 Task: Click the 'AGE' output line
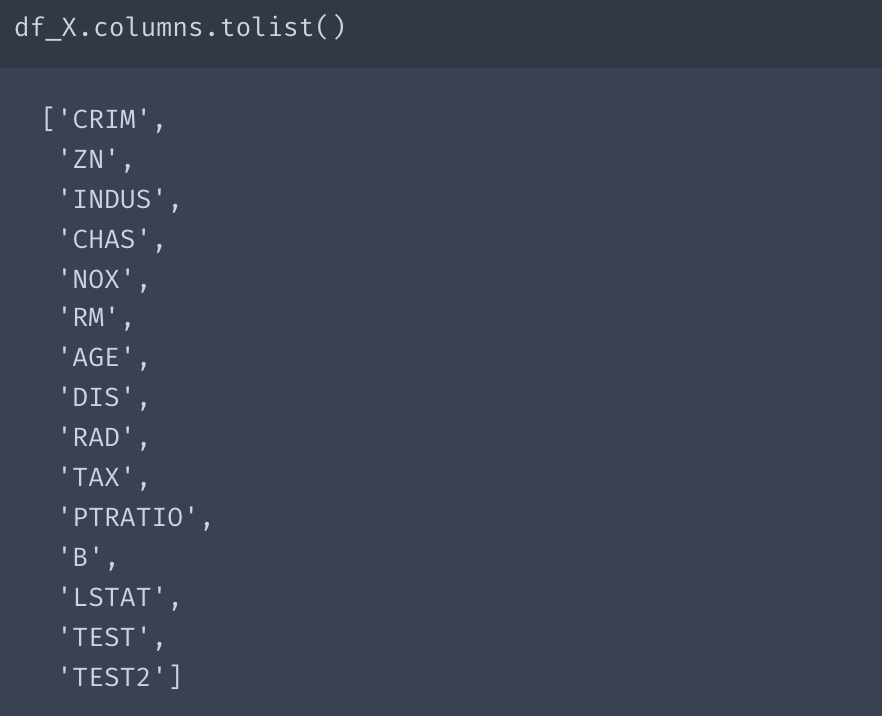tap(97, 358)
